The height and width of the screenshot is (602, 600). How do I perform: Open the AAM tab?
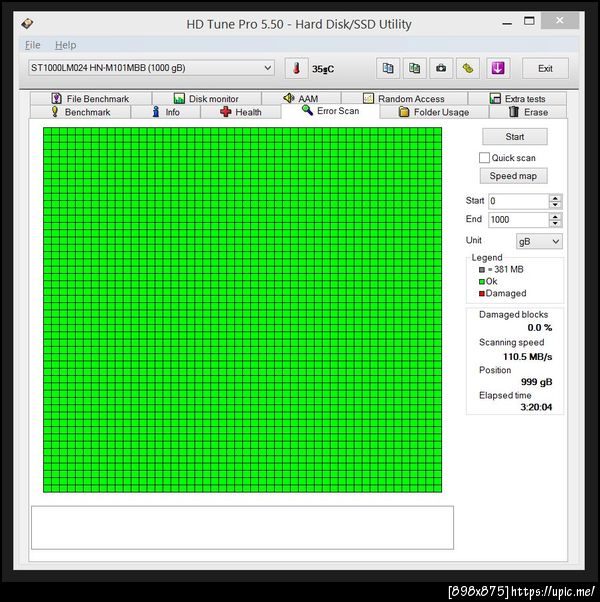point(301,99)
